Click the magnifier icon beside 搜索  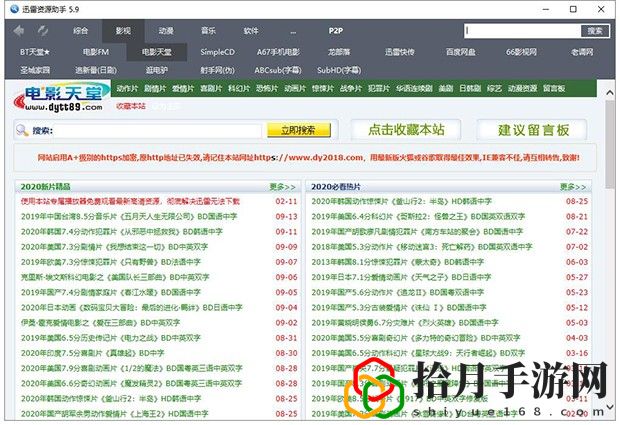23,130
